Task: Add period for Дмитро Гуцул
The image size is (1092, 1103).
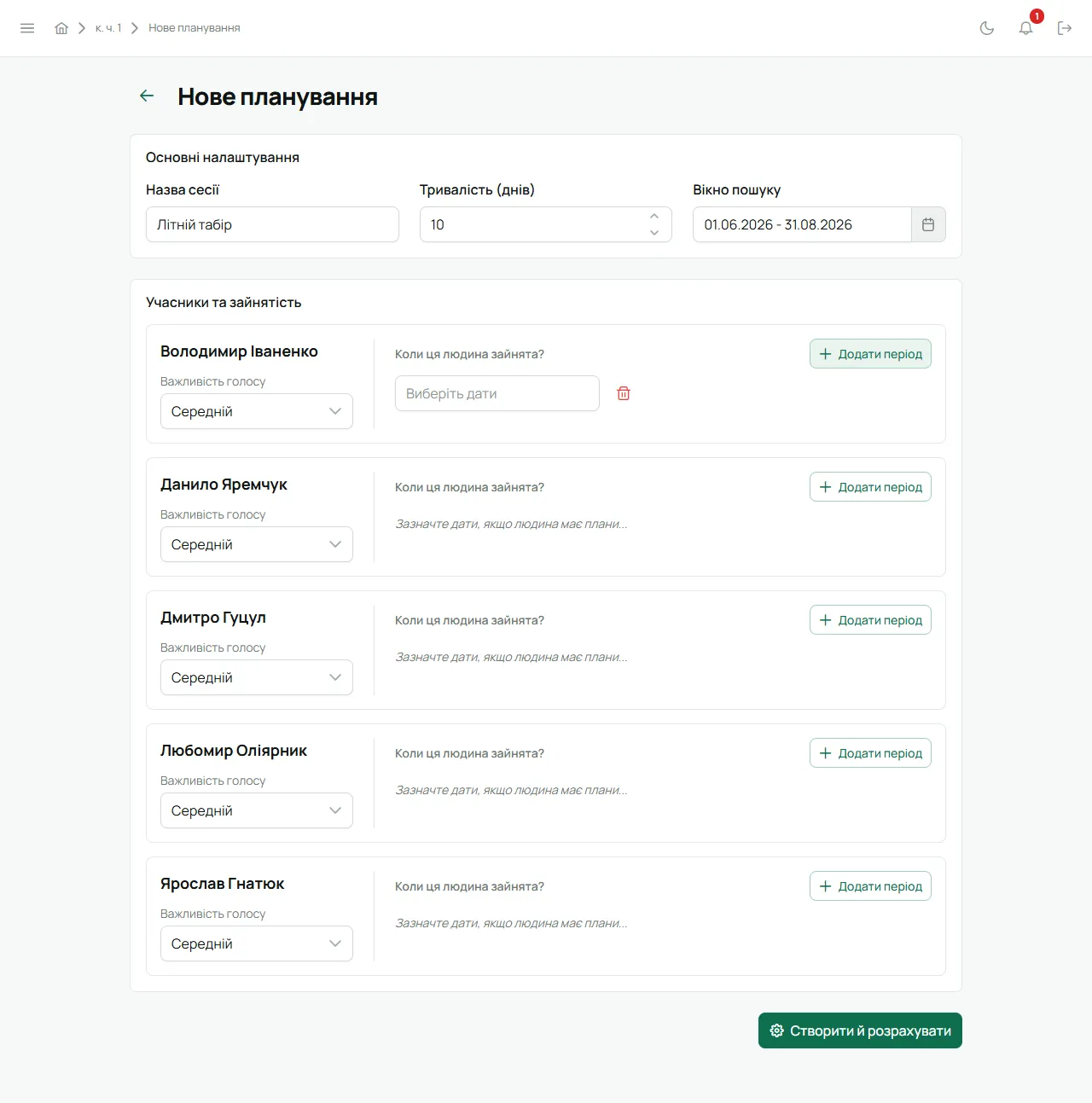Action: [x=870, y=620]
